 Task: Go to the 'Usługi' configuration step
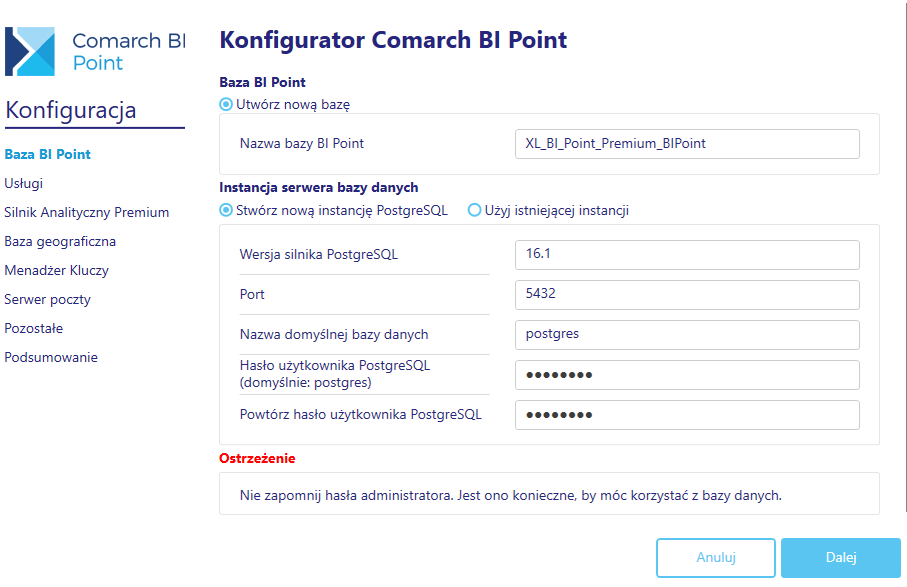pyautogui.click(x=24, y=183)
